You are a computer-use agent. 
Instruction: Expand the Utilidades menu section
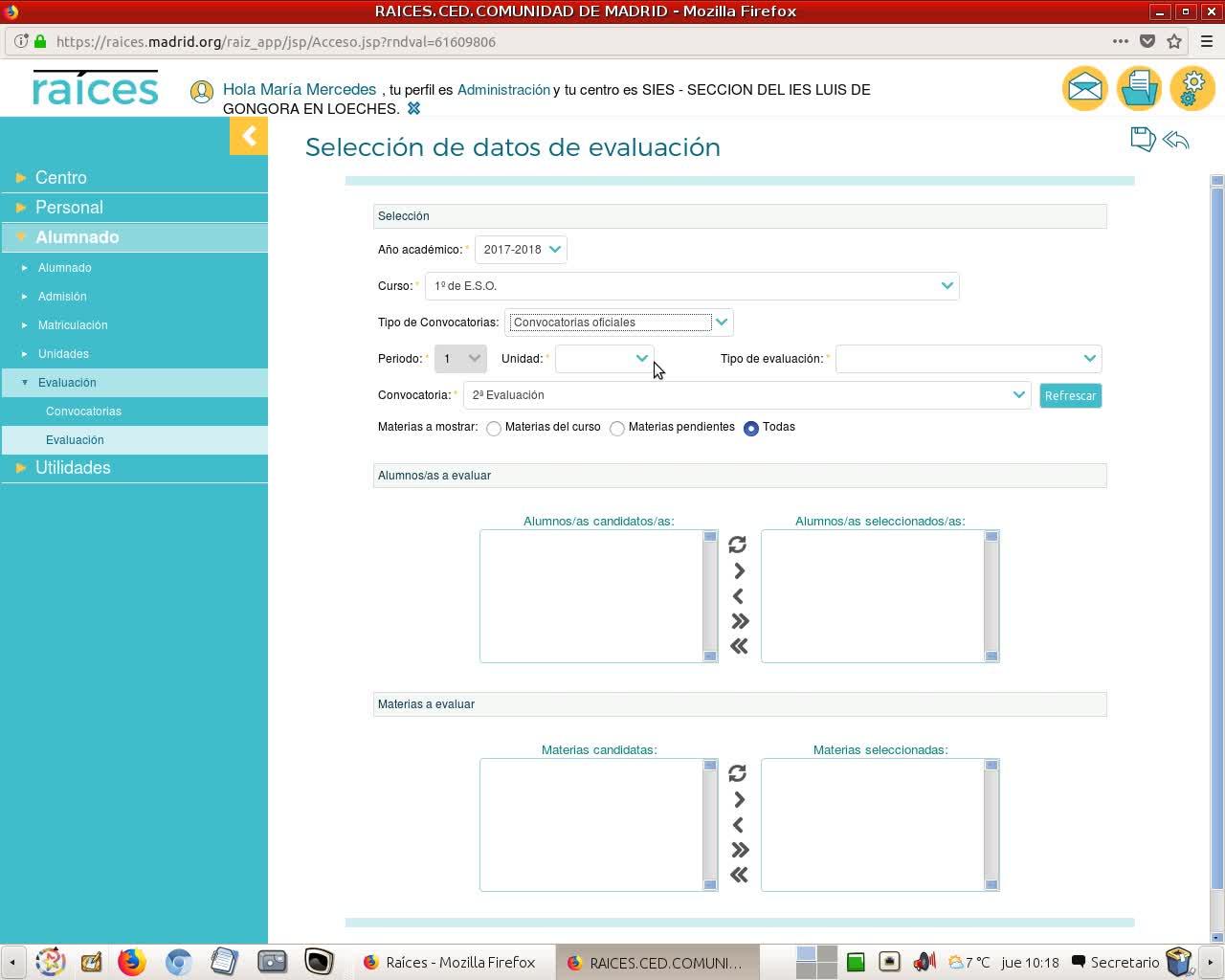73,468
